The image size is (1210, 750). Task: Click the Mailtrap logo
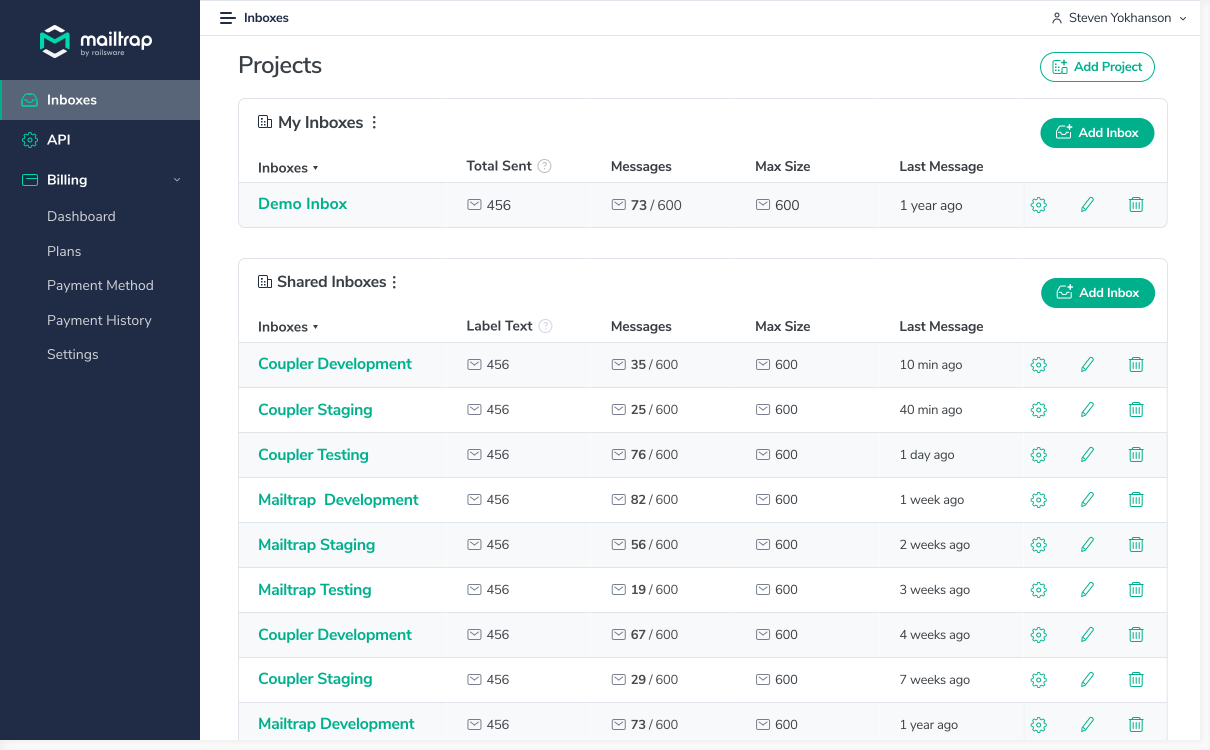pyautogui.click(x=96, y=42)
